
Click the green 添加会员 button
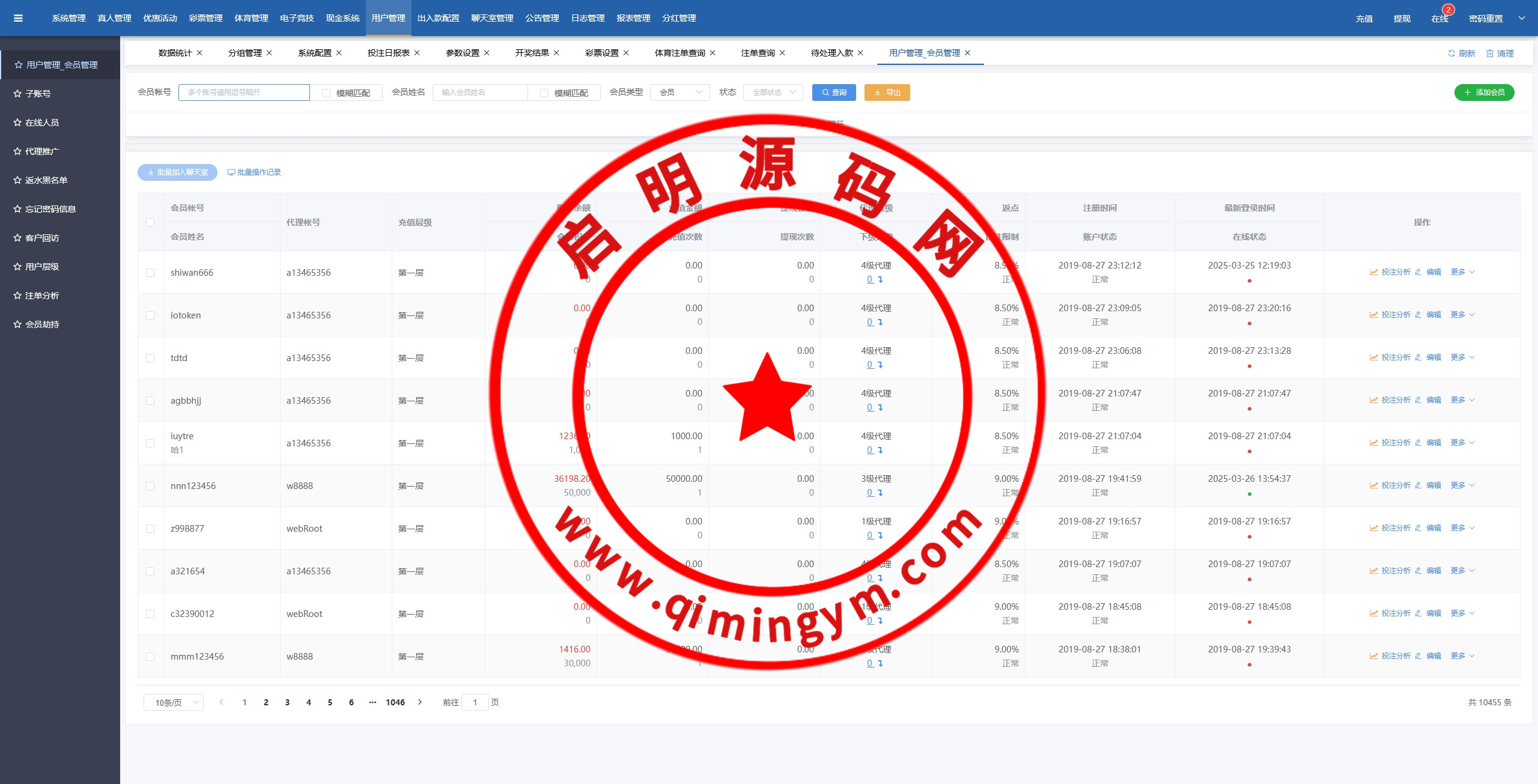tap(1484, 93)
